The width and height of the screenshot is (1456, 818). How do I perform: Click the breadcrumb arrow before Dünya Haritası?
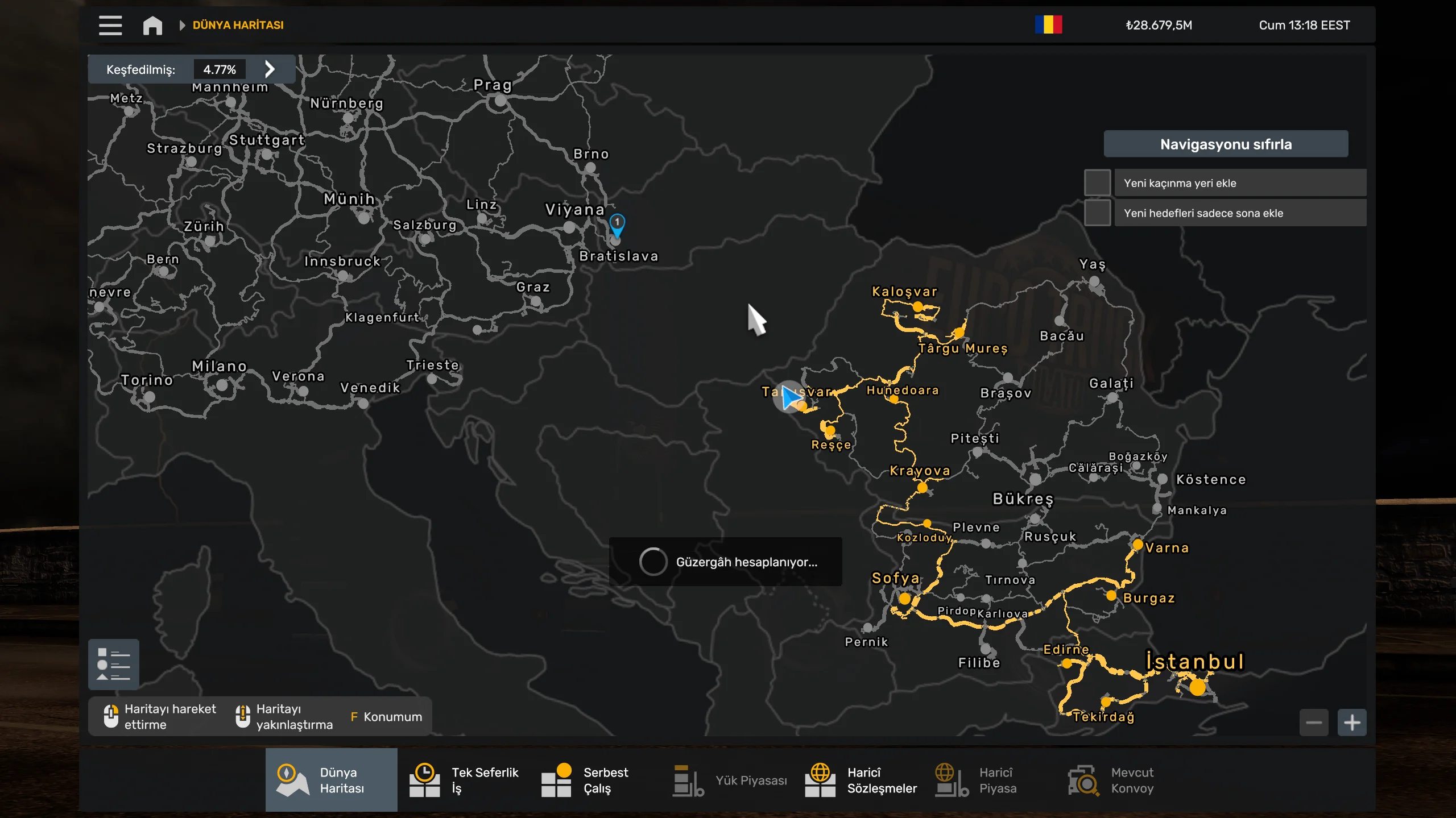[x=182, y=25]
